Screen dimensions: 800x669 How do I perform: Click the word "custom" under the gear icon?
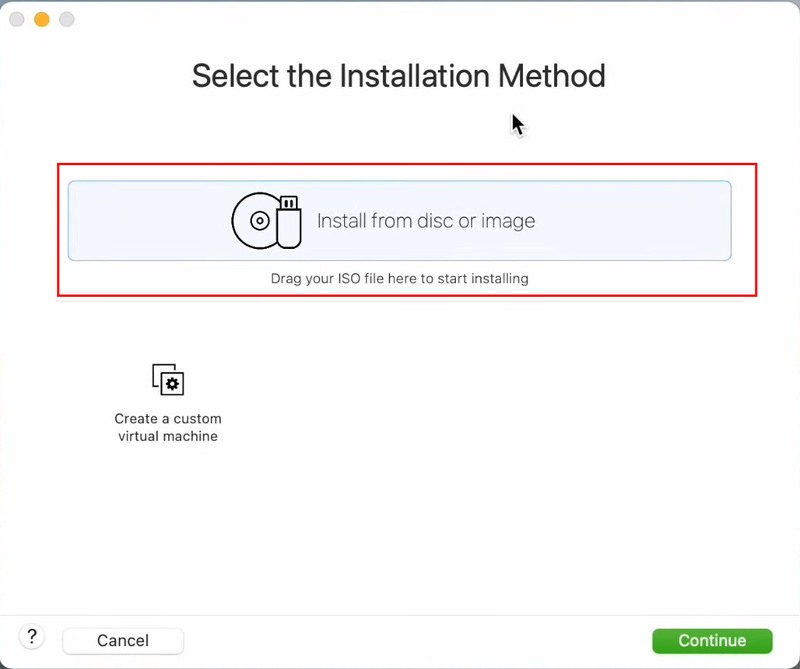click(196, 419)
